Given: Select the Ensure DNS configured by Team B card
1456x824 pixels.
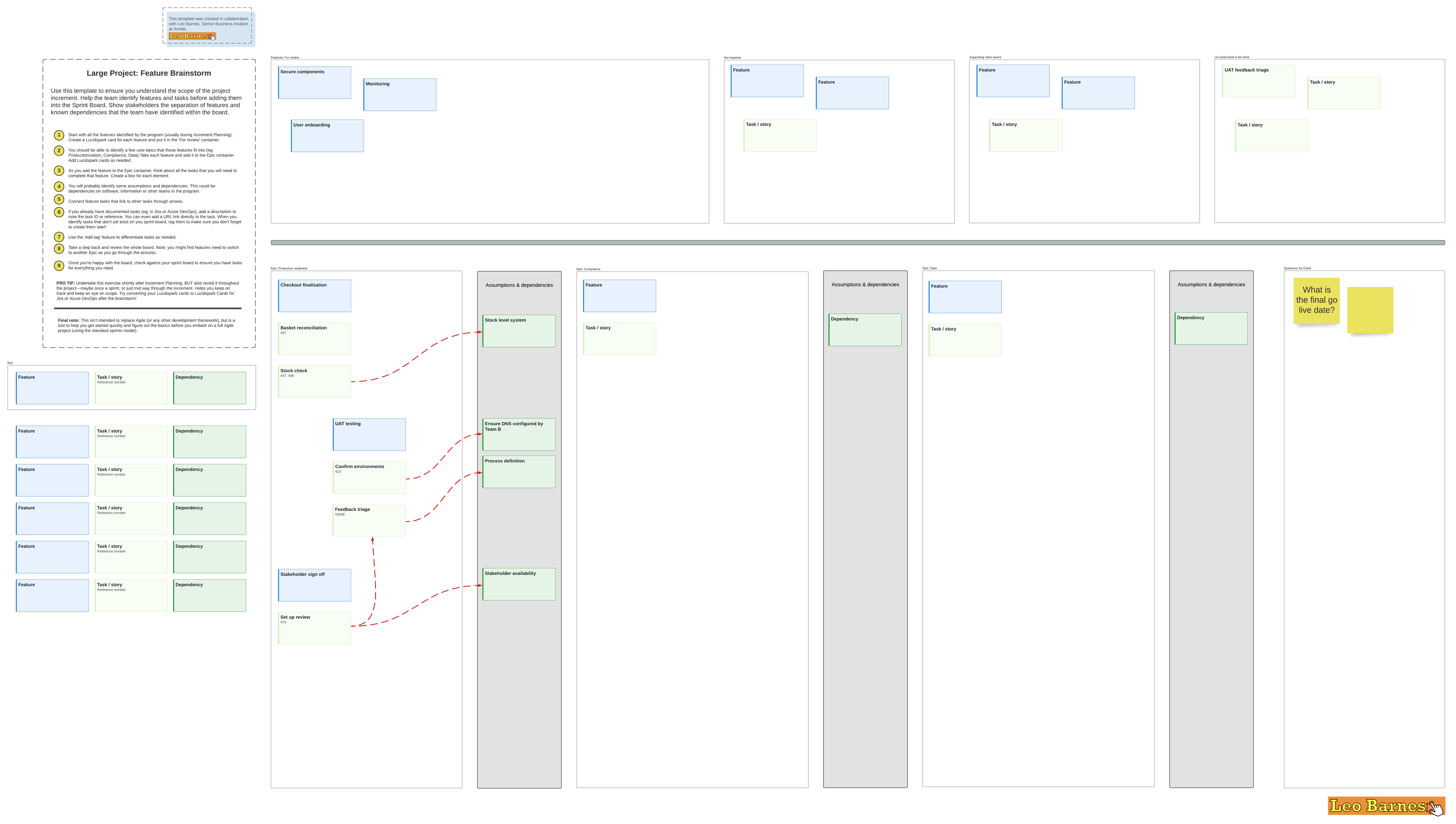Looking at the screenshot, I should pos(519,435).
